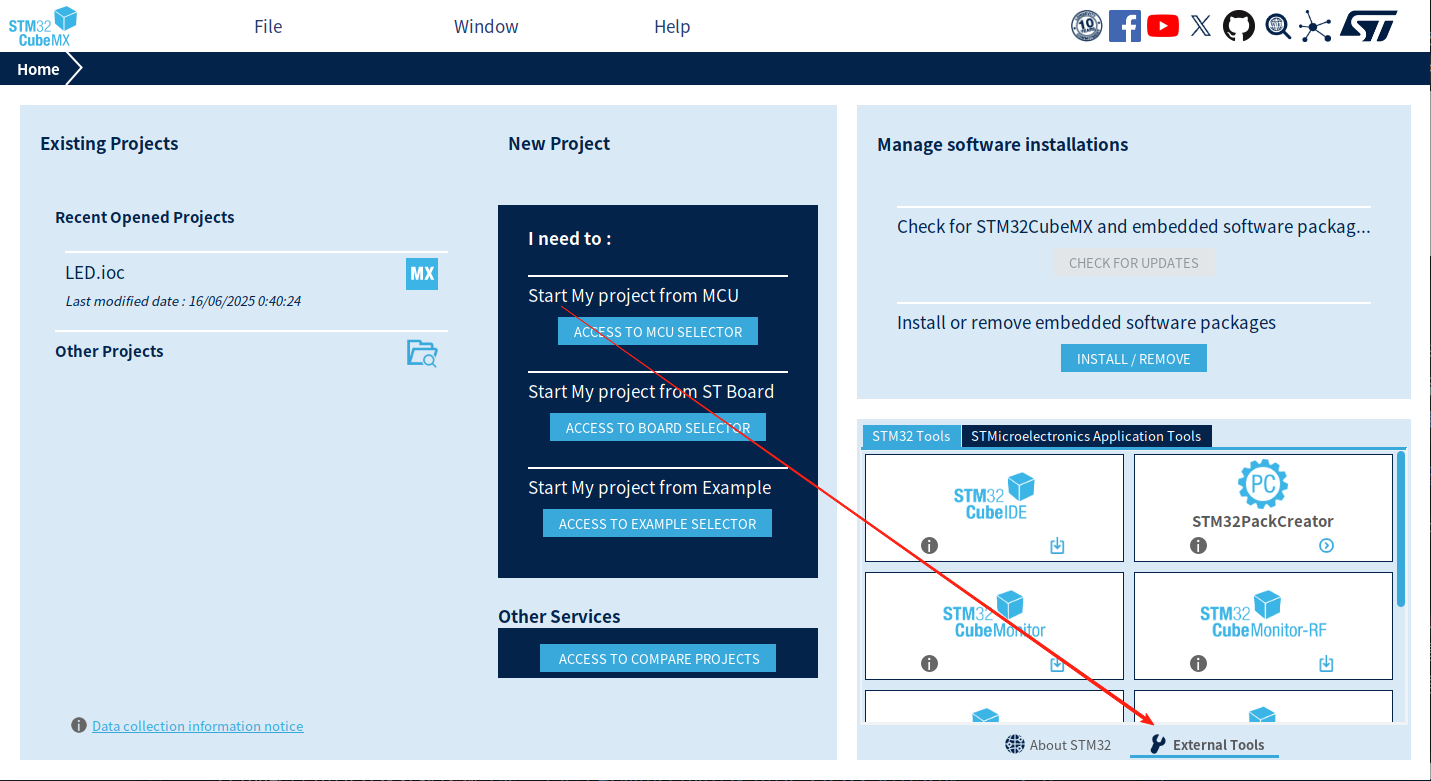Switch to STMicroelectronics Application Tools tab
Viewport: 1431px width, 781px height.
coord(1086,436)
